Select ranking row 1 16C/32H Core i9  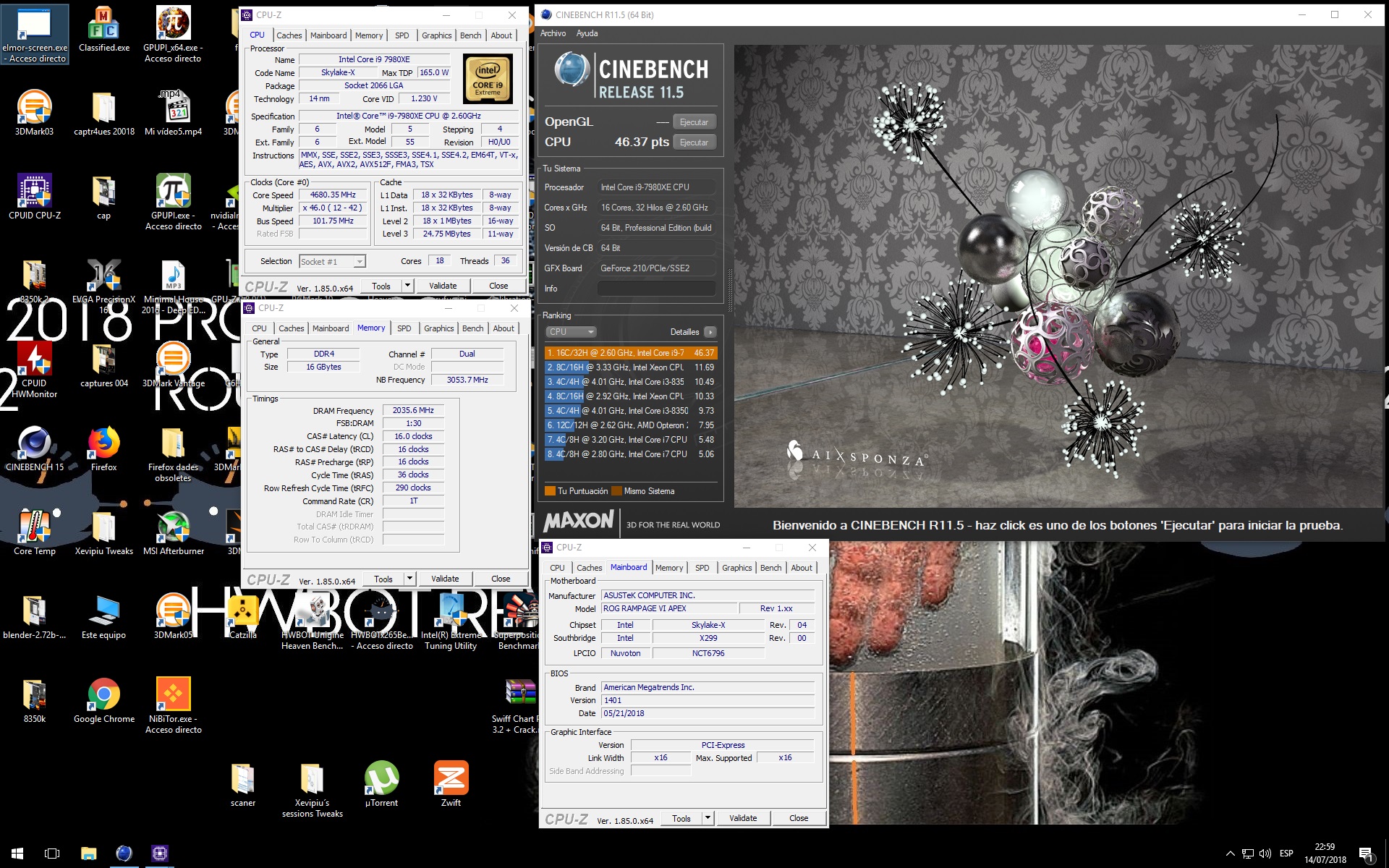pyautogui.click(x=630, y=353)
